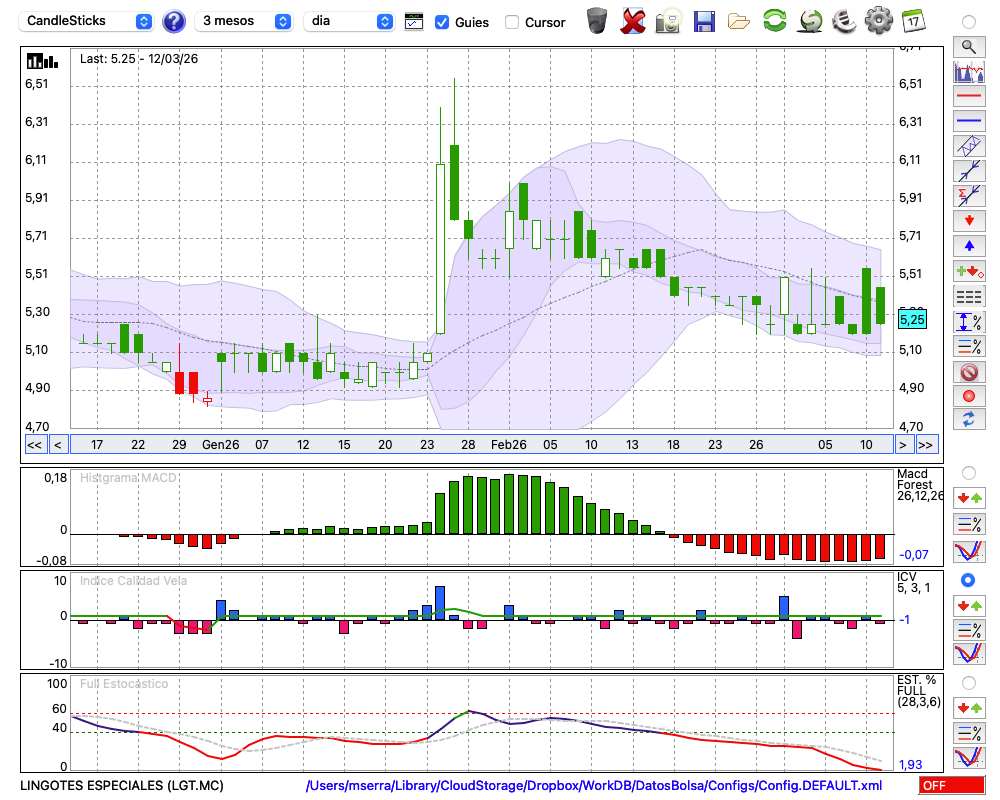Viewport: 1000px width, 800px height.
Task: Click the green refresh arrows icon
Action: click(774, 20)
